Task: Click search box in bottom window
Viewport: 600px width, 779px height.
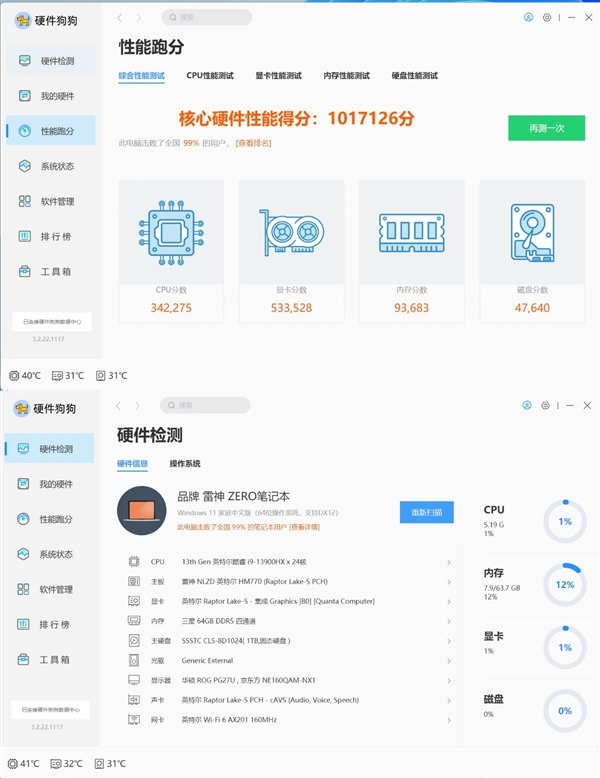Action: point(205,405)
